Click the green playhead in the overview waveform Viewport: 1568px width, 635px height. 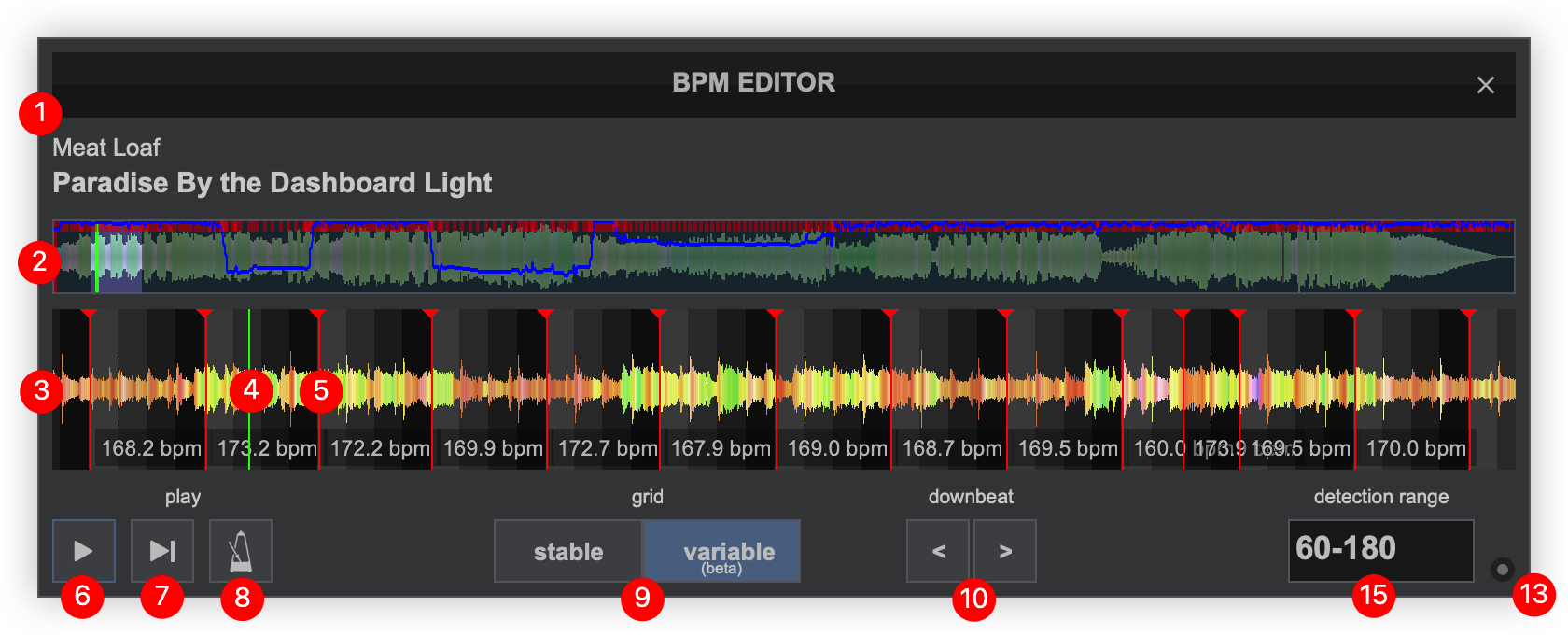click(96, 258)
